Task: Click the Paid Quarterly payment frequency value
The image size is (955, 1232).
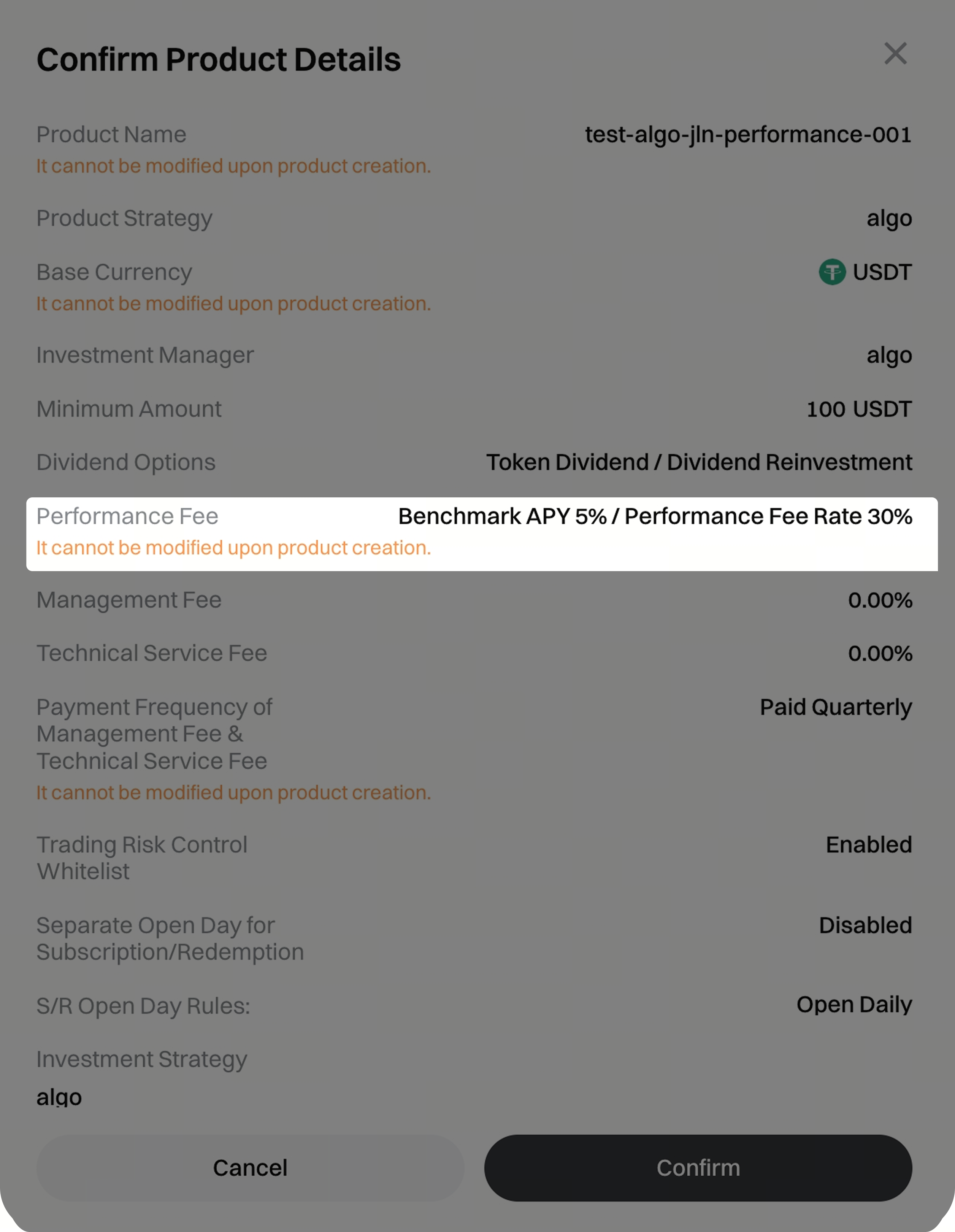Action: pyautogui.click(x=835, y=707)
